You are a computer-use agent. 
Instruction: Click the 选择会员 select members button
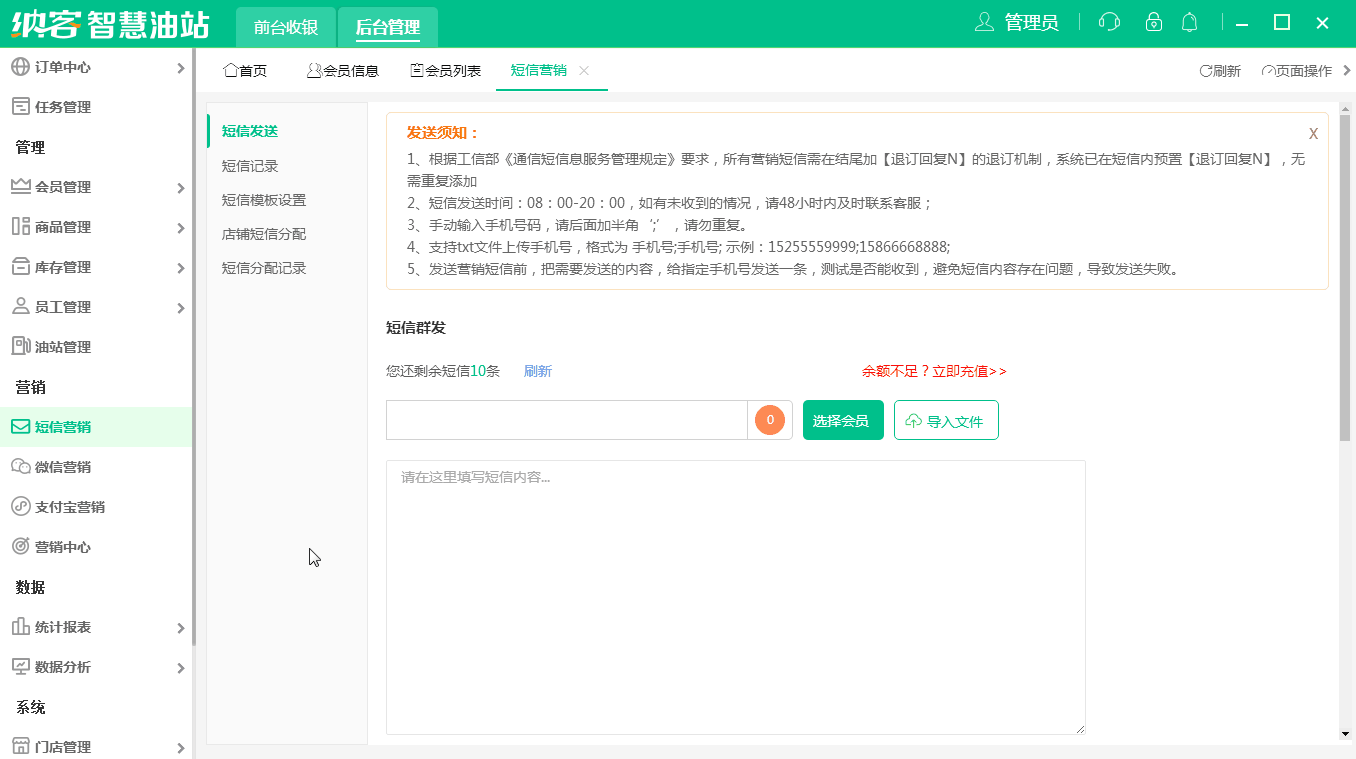point(842,420)
